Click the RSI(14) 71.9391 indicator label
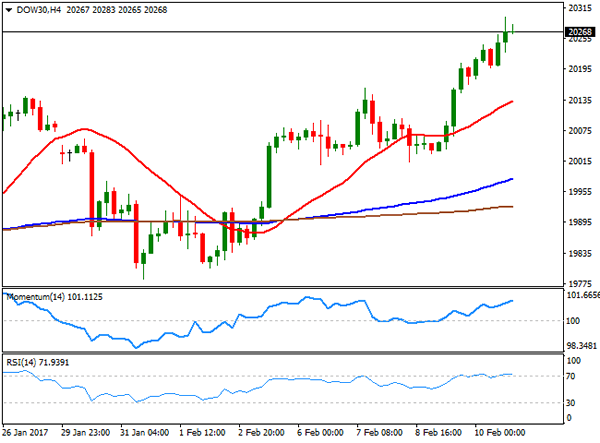This screenshot has width=600, height=443. tap(38, 362)
